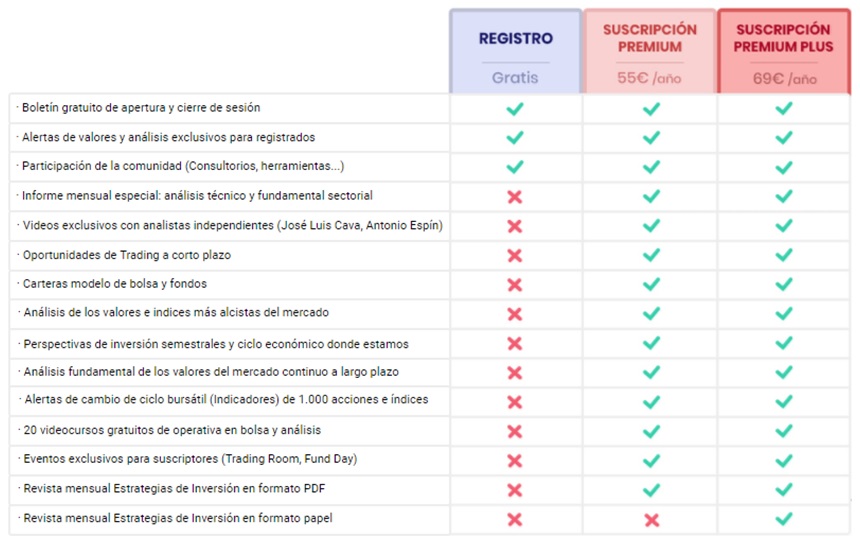The height and width of the screenshot is (540, 860).
Task: Click Premium Plus checkmark for 20 videocursos row
Action: pyautogui.click(x=784, y=431)
